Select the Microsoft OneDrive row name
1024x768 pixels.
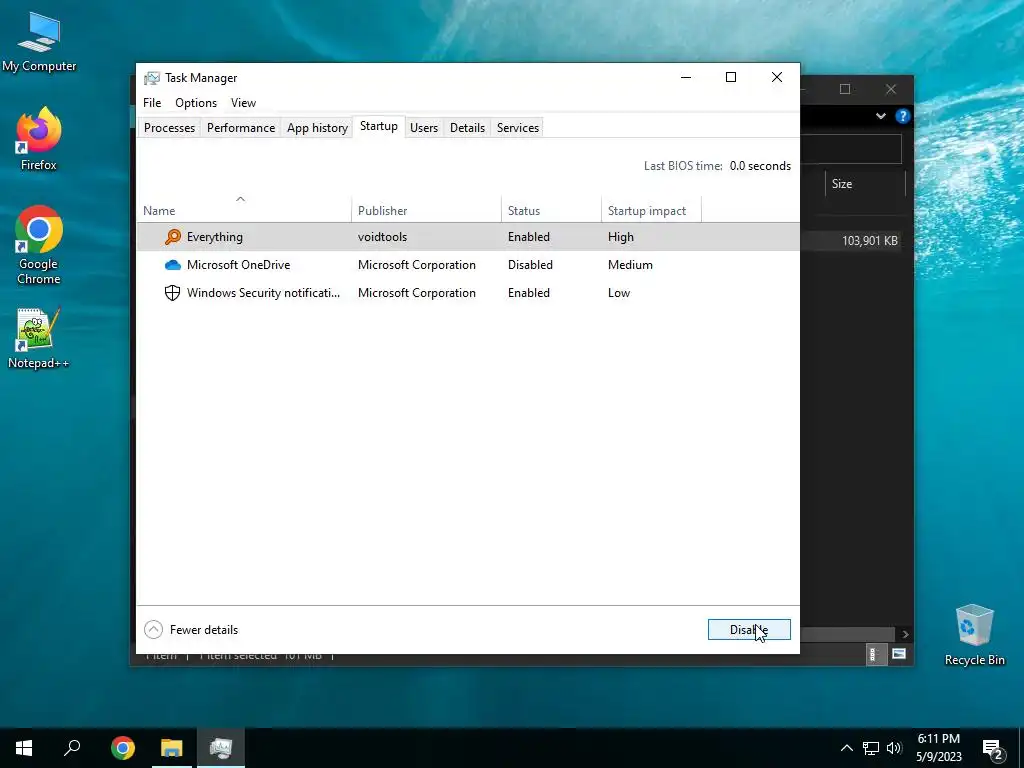click(238, 264)
